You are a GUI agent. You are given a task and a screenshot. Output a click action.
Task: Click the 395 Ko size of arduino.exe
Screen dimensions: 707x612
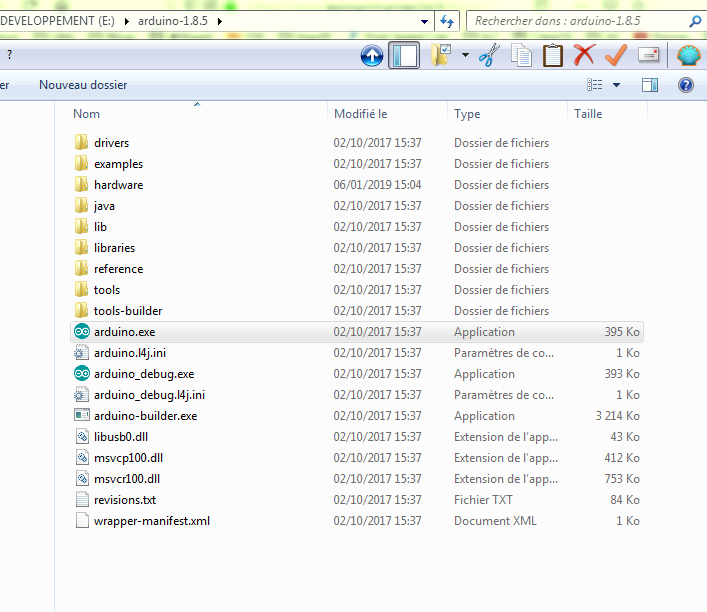(622, 332)
